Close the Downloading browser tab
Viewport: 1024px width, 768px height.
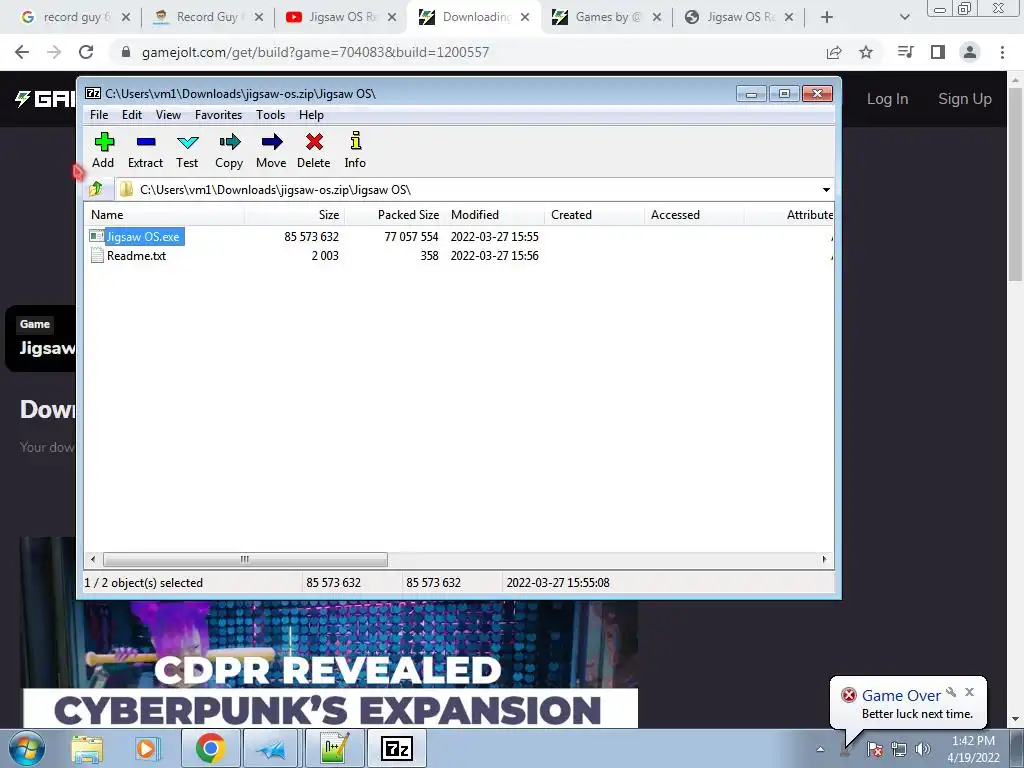point(525,18)
